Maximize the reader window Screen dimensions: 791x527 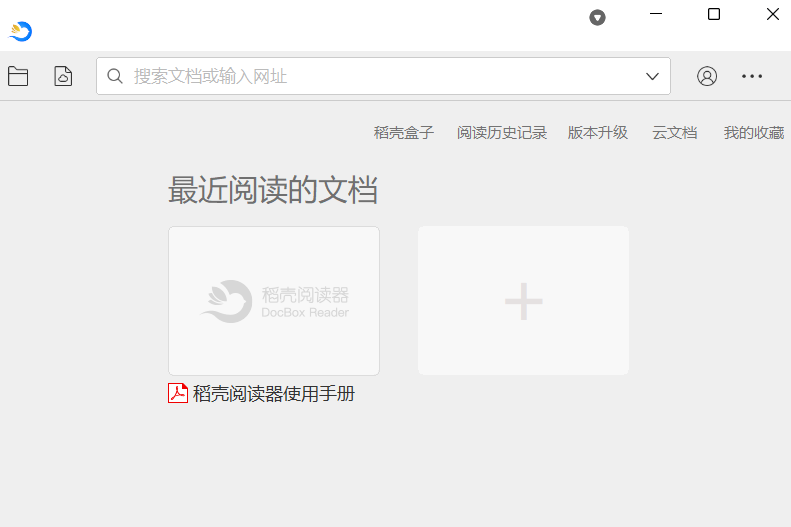coord(714,14)
